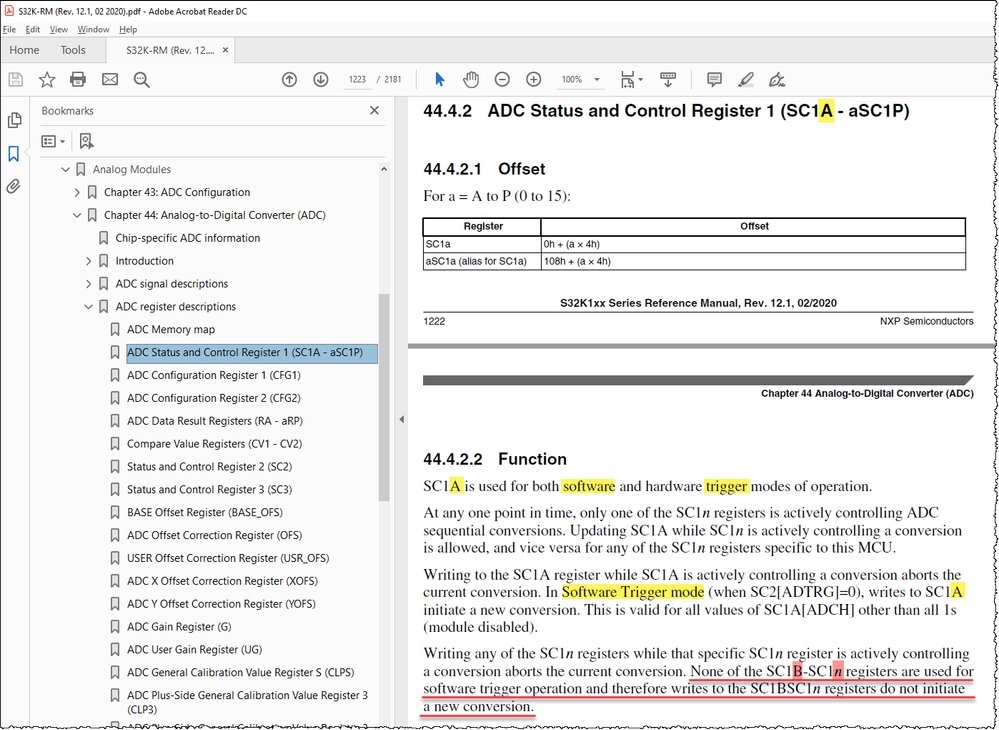Email the PDF via the envelope icon
The image size is (999, 730).
tap(108, 79)
